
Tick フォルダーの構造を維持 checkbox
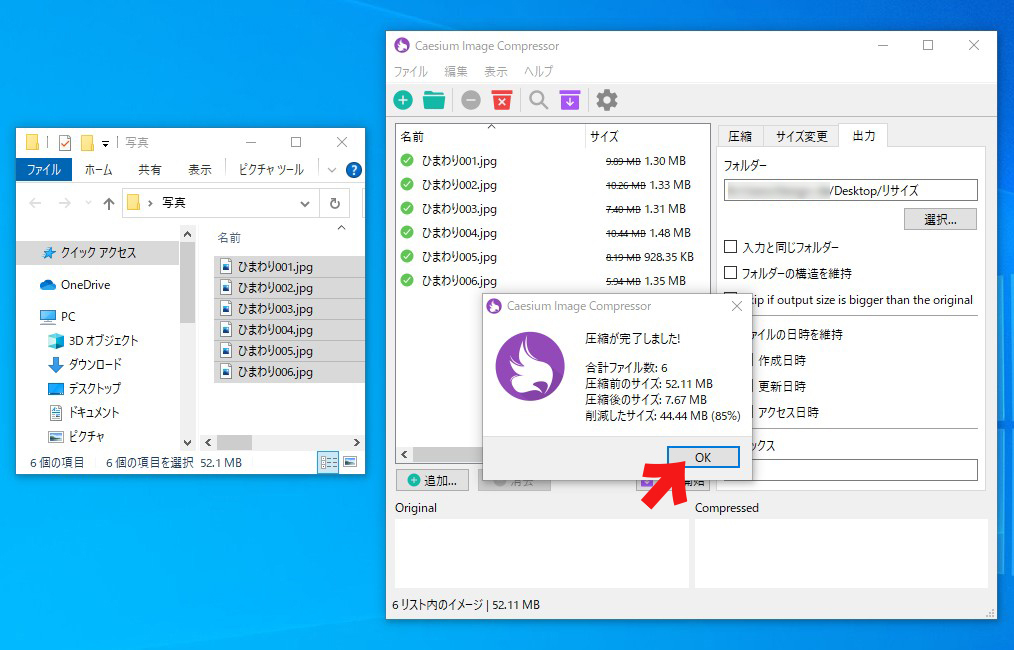(x=731, y=272)
